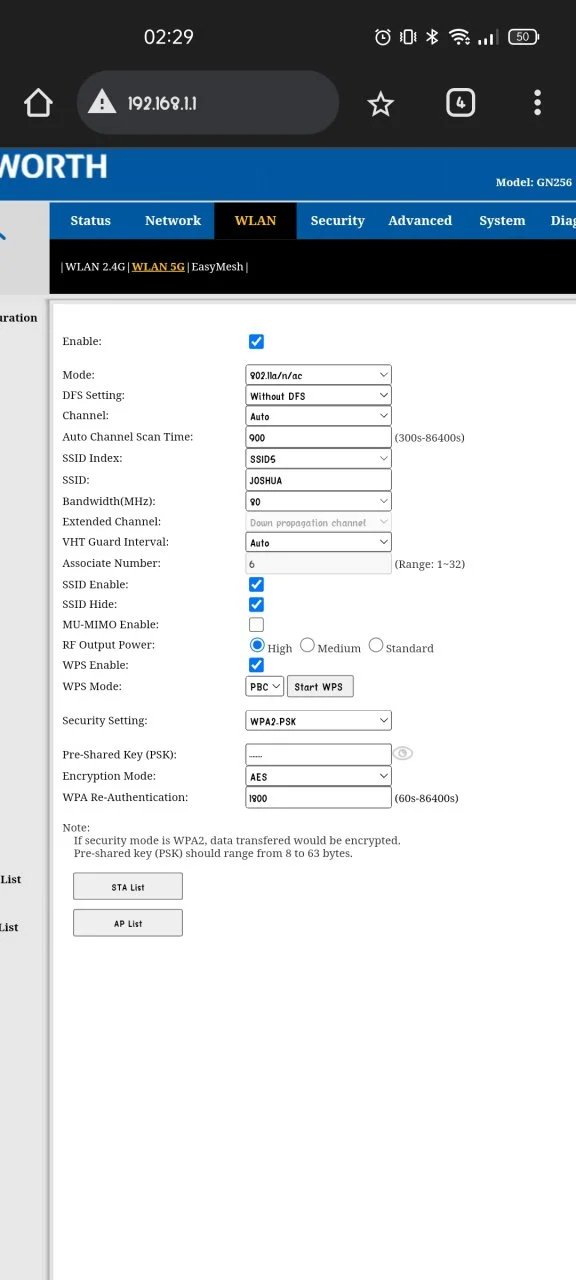576x1280 pixels.
Task: Open the Security tab
Action: (x=337, y=221)
